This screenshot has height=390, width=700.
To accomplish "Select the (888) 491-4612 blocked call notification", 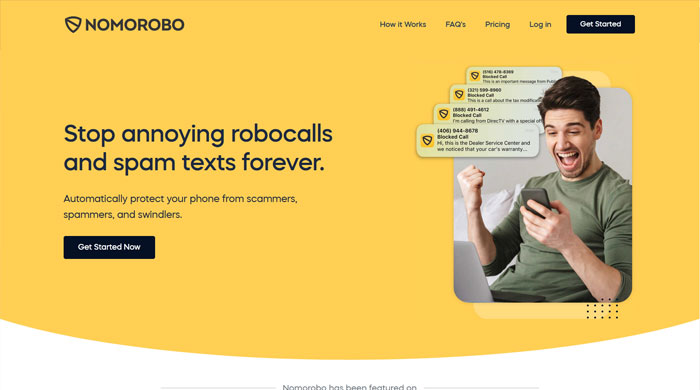I will click(488, 115).
